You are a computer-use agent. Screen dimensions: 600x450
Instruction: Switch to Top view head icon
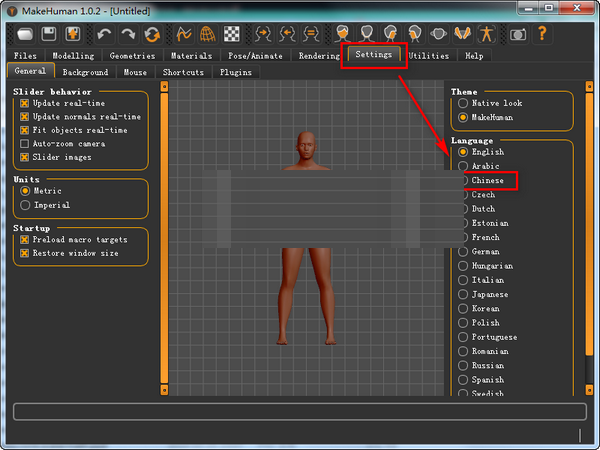click(x=438, y=34)
